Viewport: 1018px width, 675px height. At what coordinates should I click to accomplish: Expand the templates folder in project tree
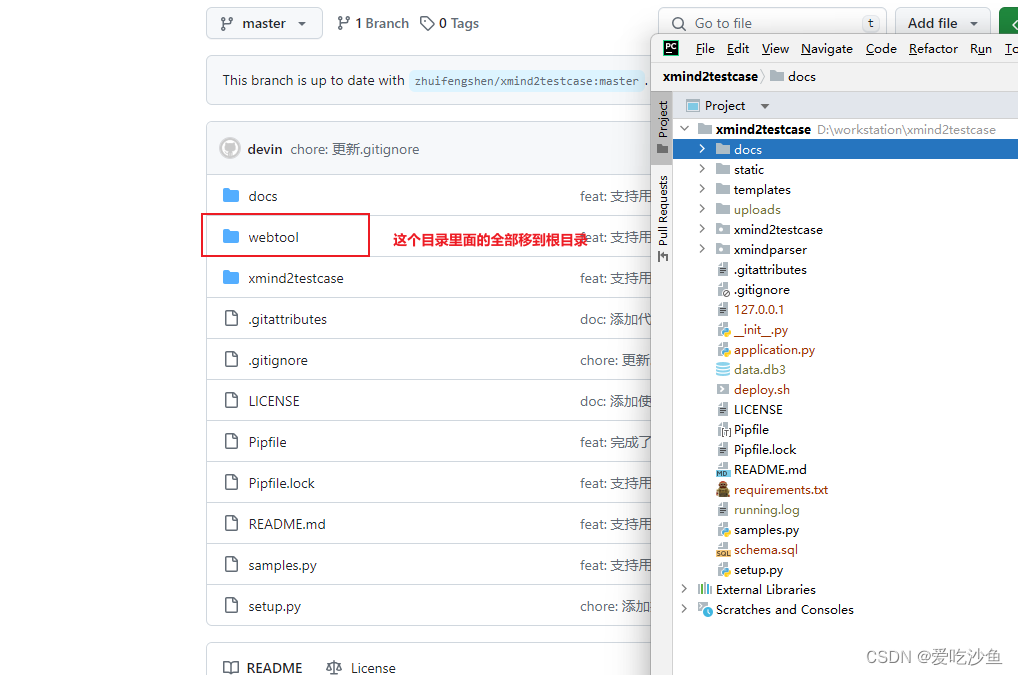pos(702,190)
